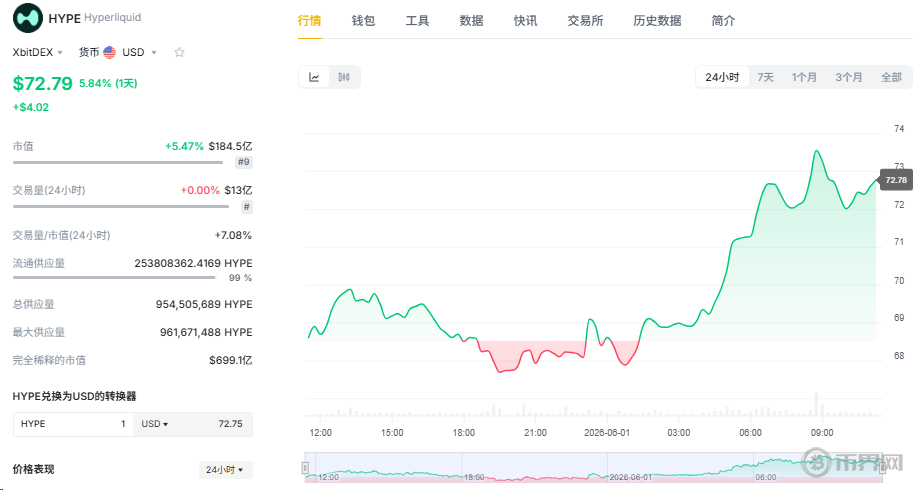Click the HYPE兑换为USD的转换器 heading

[x=75, y=396]
